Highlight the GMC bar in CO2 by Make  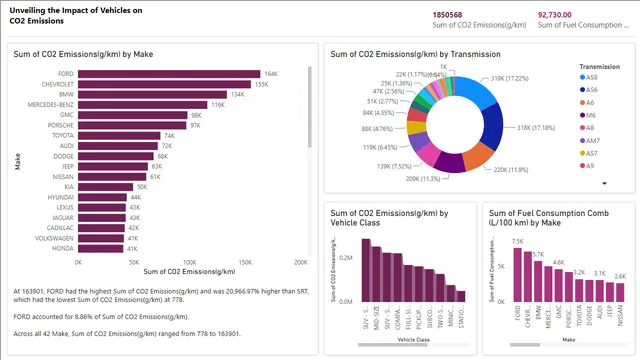pyautogui.click(x=133, y=115)
